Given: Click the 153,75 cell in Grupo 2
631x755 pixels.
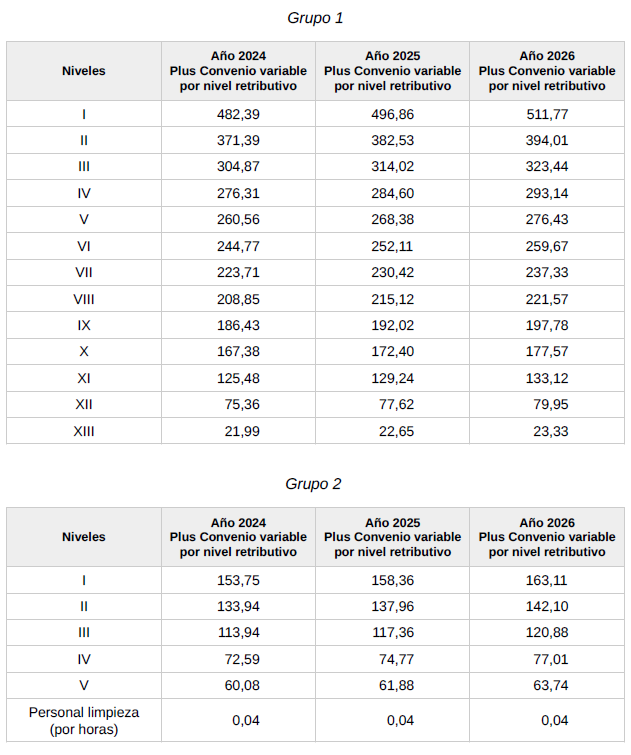Looking at the screenshot, I should click(x=238, y=580).
